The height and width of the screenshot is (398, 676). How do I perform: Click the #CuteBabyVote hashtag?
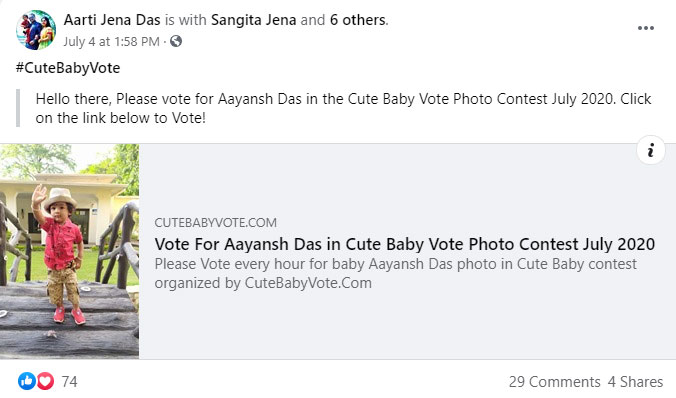[68, 68]
